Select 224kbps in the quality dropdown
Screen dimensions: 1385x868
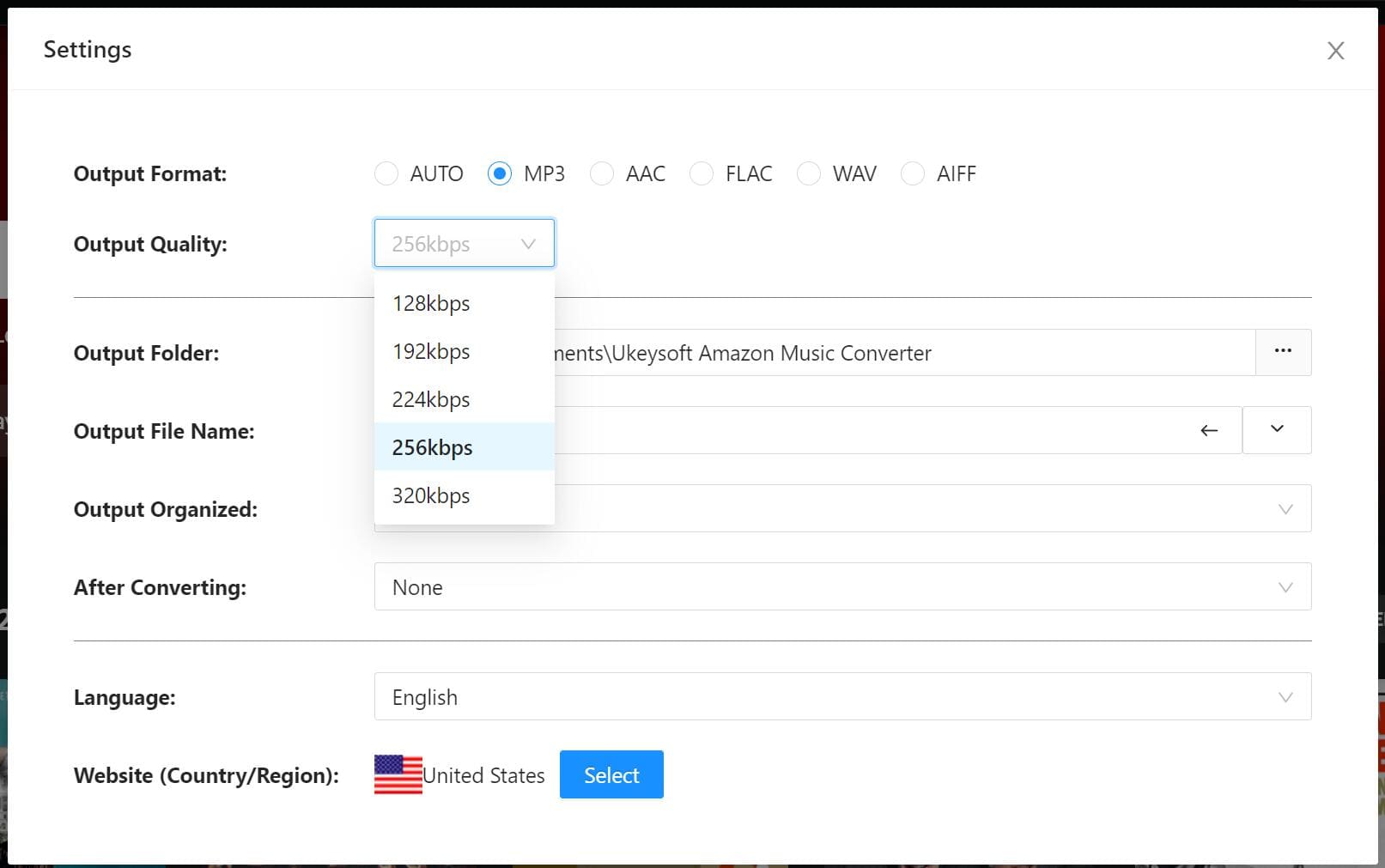(x=431, y=399)
